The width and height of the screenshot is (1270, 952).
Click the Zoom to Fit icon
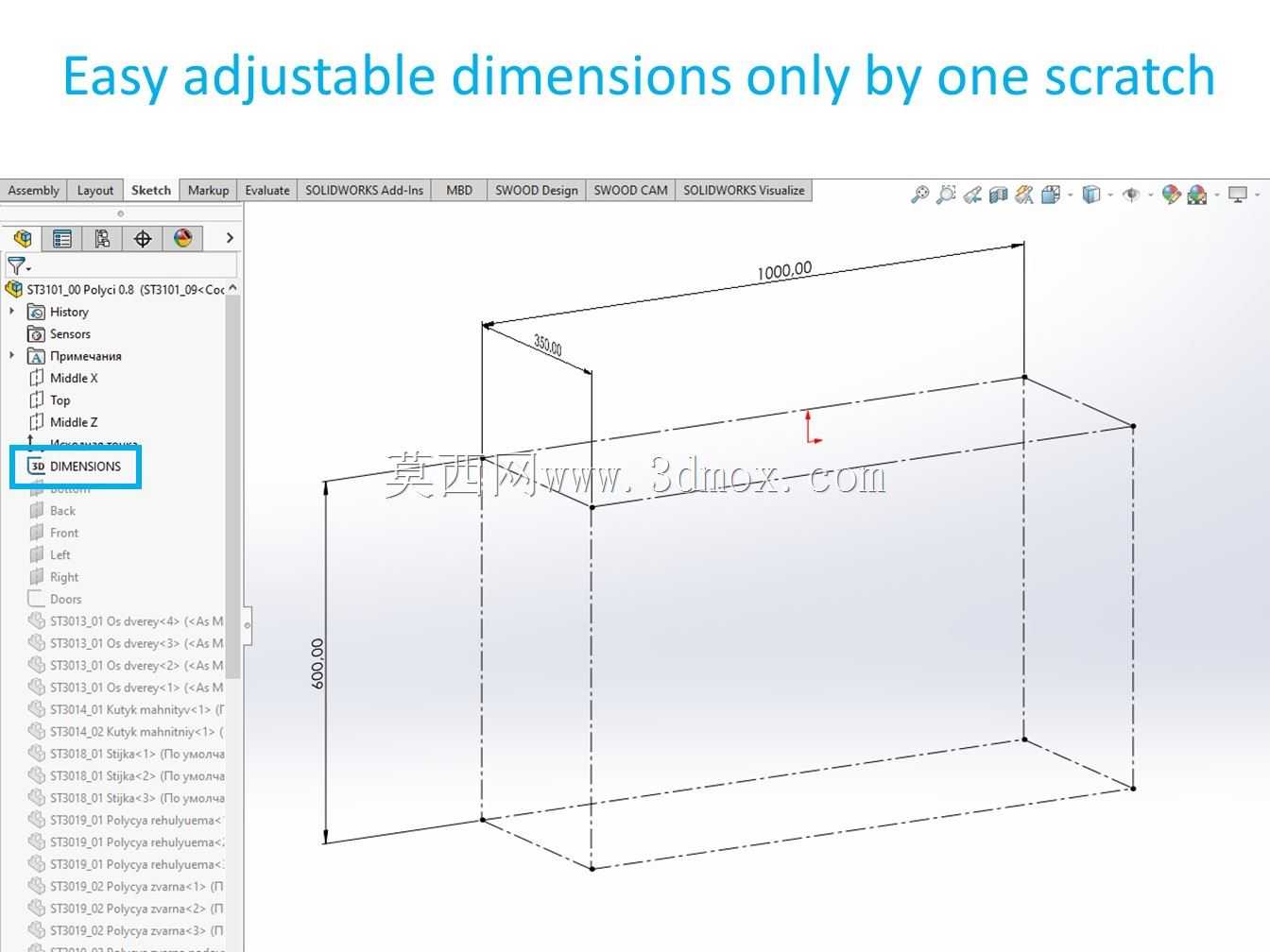[918, 195]
